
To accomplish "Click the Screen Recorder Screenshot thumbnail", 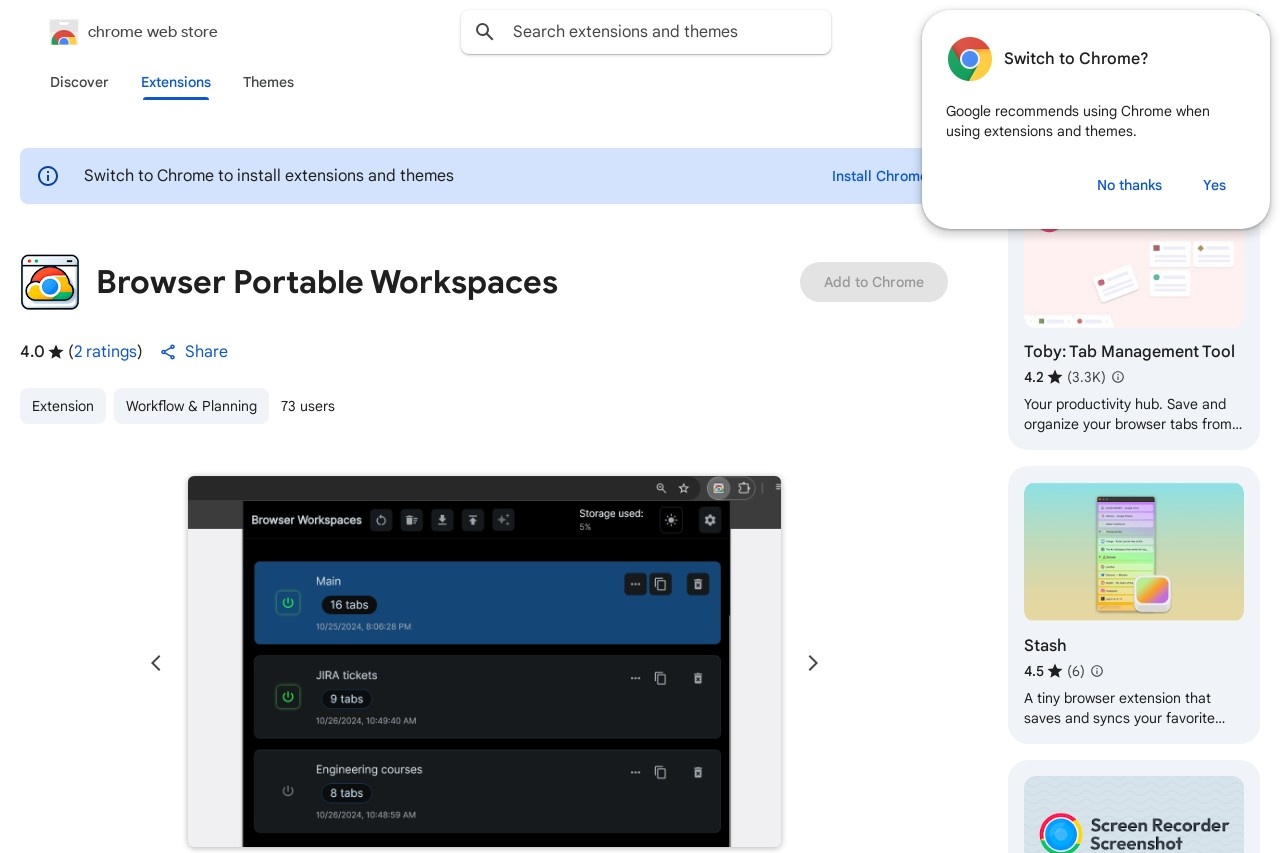I will tap(1134, 814).
